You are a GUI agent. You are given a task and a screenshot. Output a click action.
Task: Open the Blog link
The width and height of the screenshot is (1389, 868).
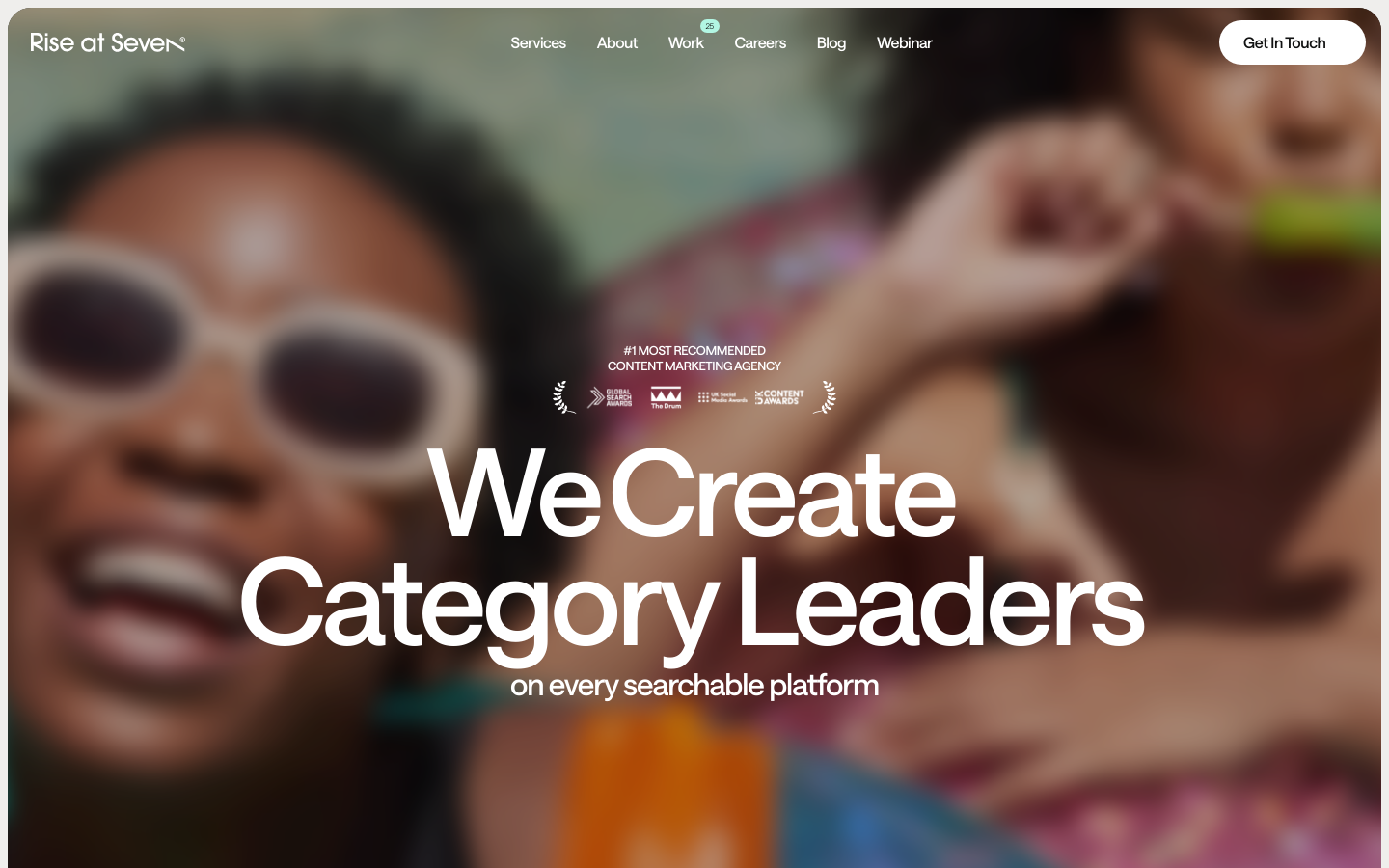pyautogui.click(x=831, y=42)
